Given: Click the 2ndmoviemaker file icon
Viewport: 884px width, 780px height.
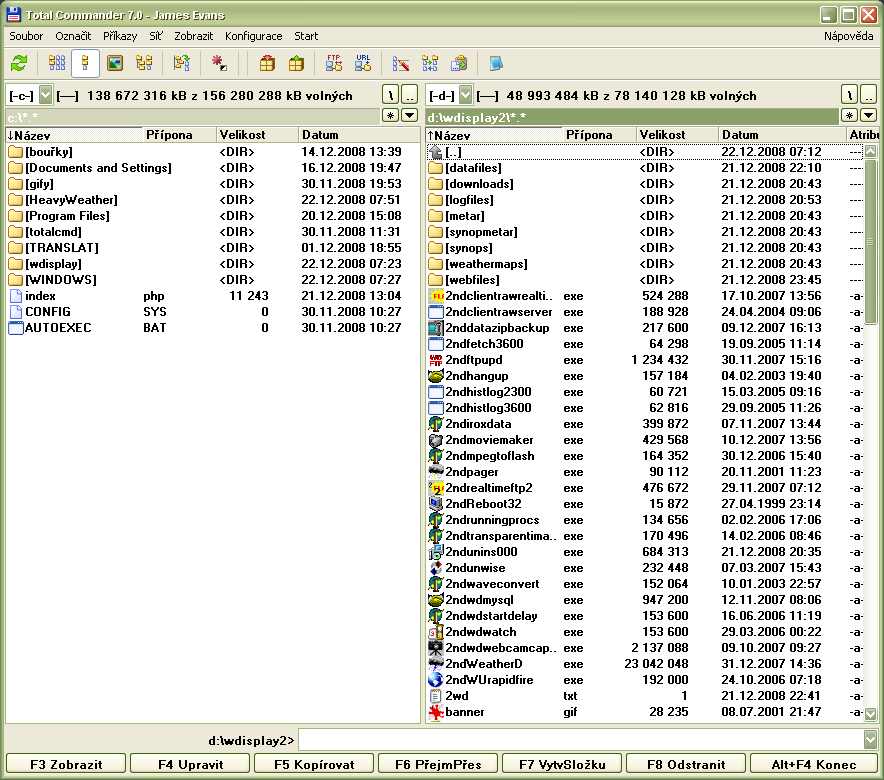Looking at the screenshot, I should (x=435, y=440).
